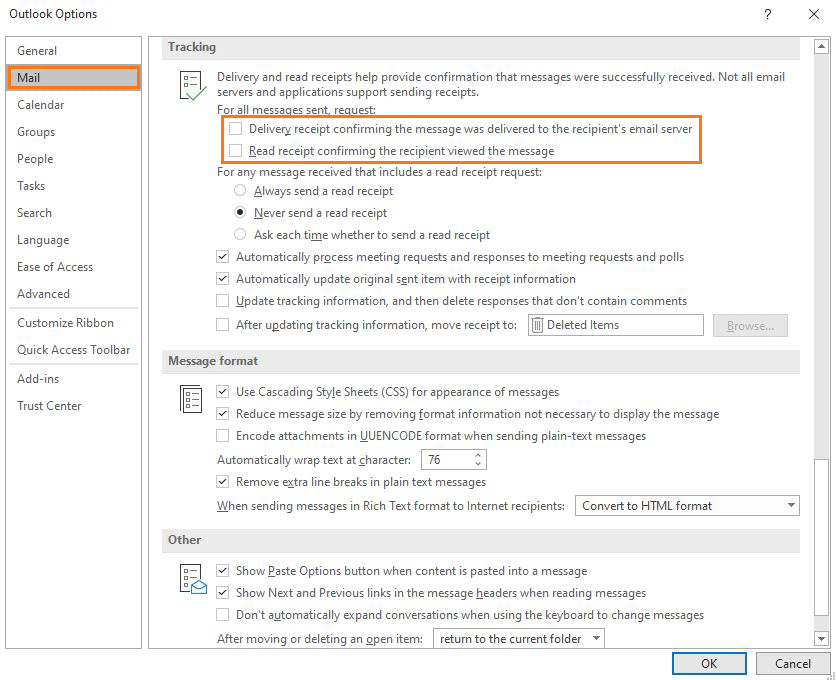Open the Search options category
The image size is (836, 680).
point(74,213)
